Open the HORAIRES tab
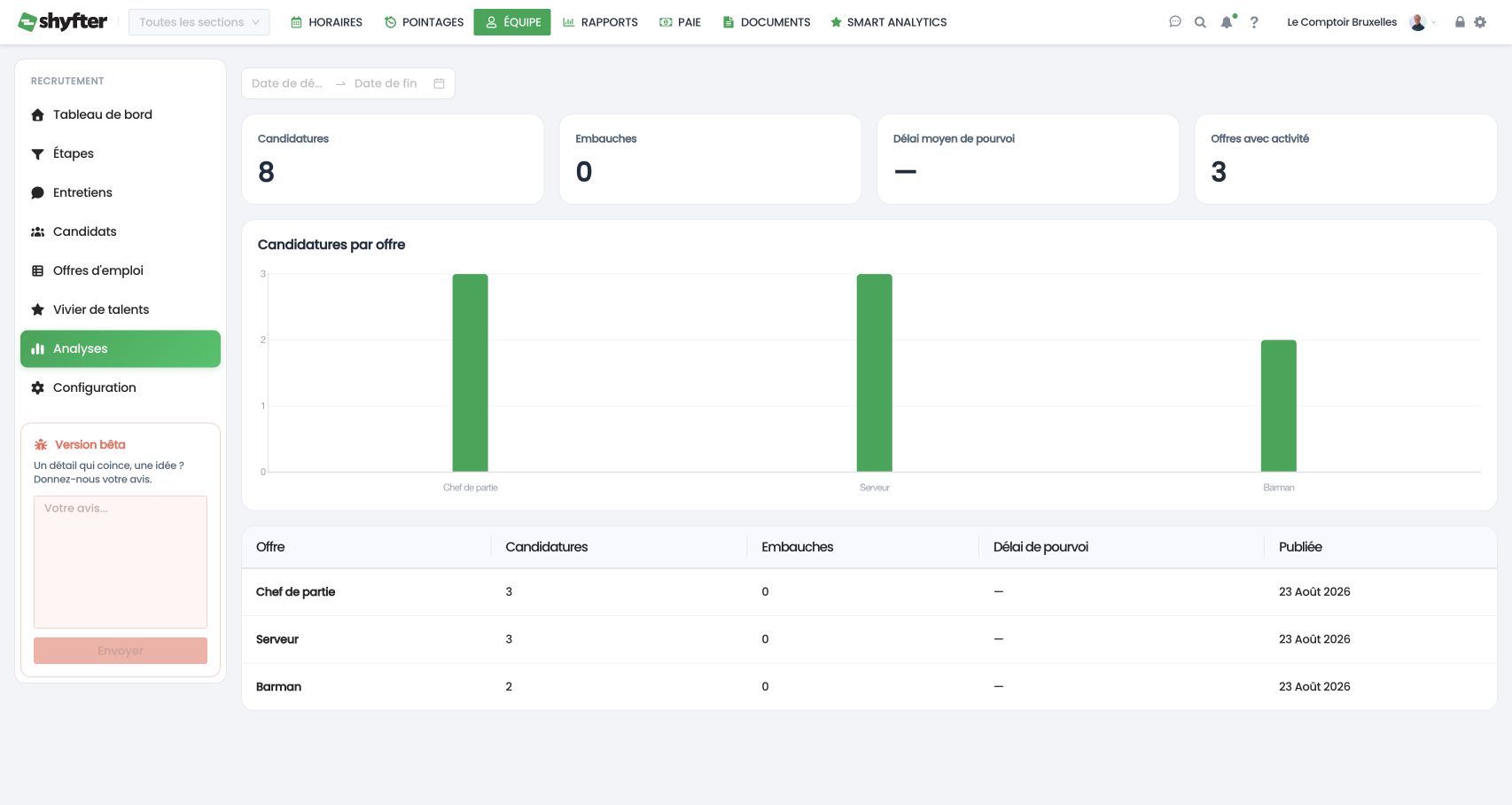 coord(326,22)
